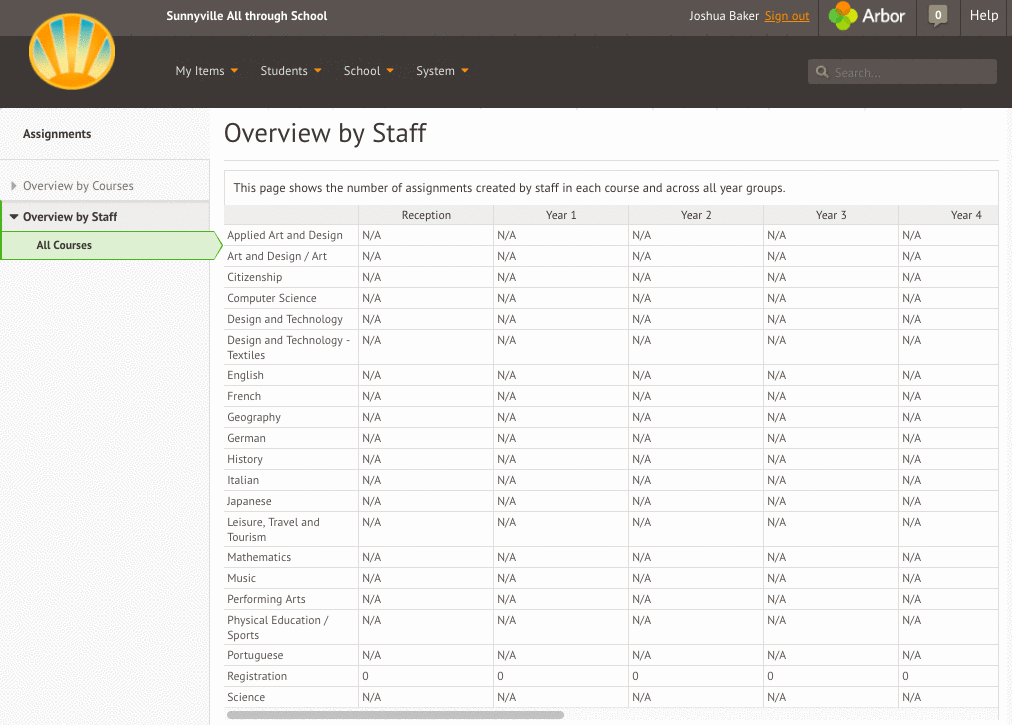The height and width of the screenshot is (725, 1012).
Task: Select the History row label
Action: click(x=245, y=460)
